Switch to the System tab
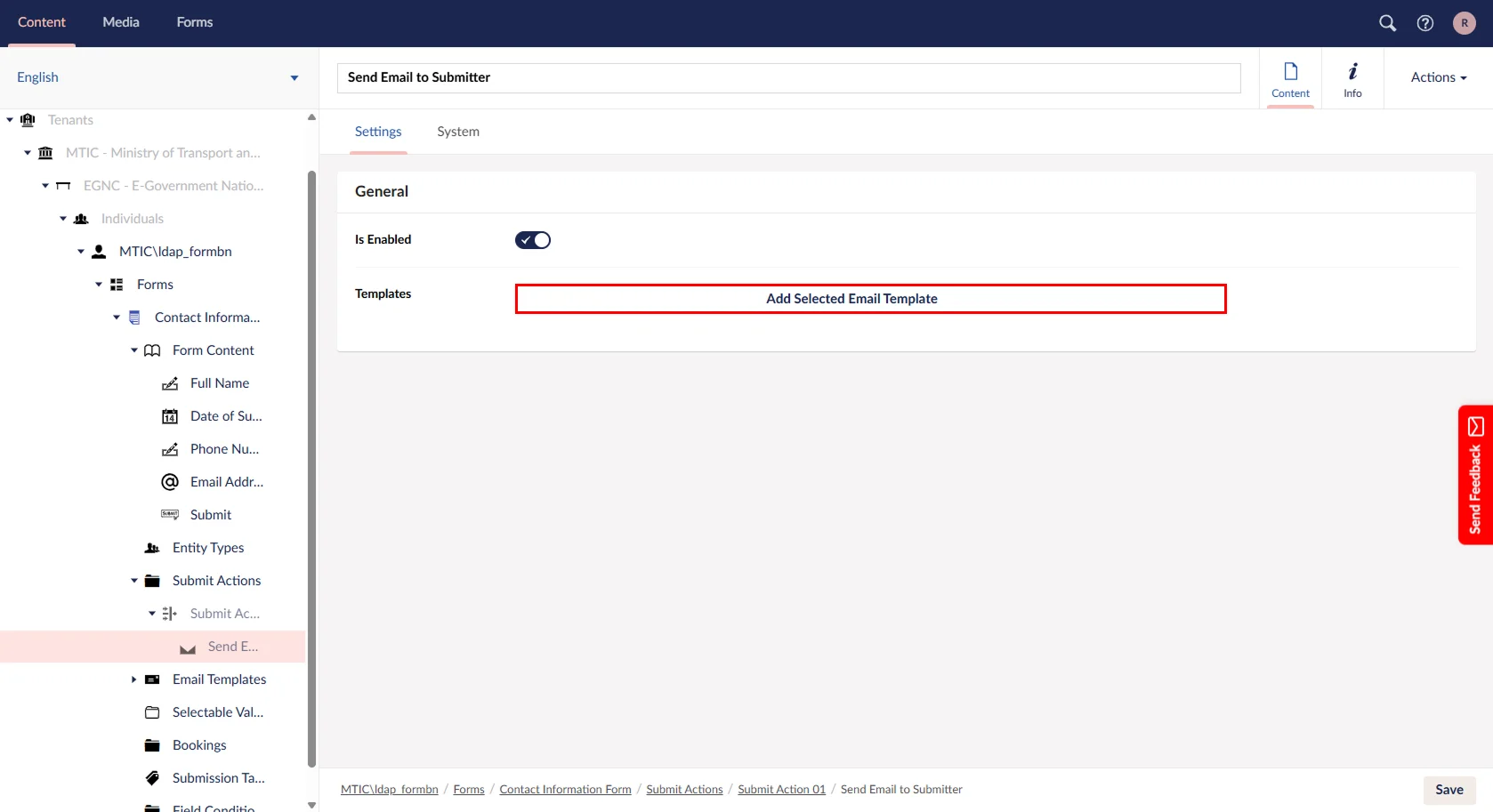 pyautogui.click(x=457, y=132)
